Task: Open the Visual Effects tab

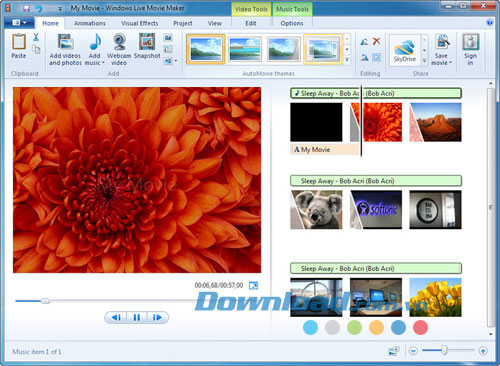Action: click(139, 23)
